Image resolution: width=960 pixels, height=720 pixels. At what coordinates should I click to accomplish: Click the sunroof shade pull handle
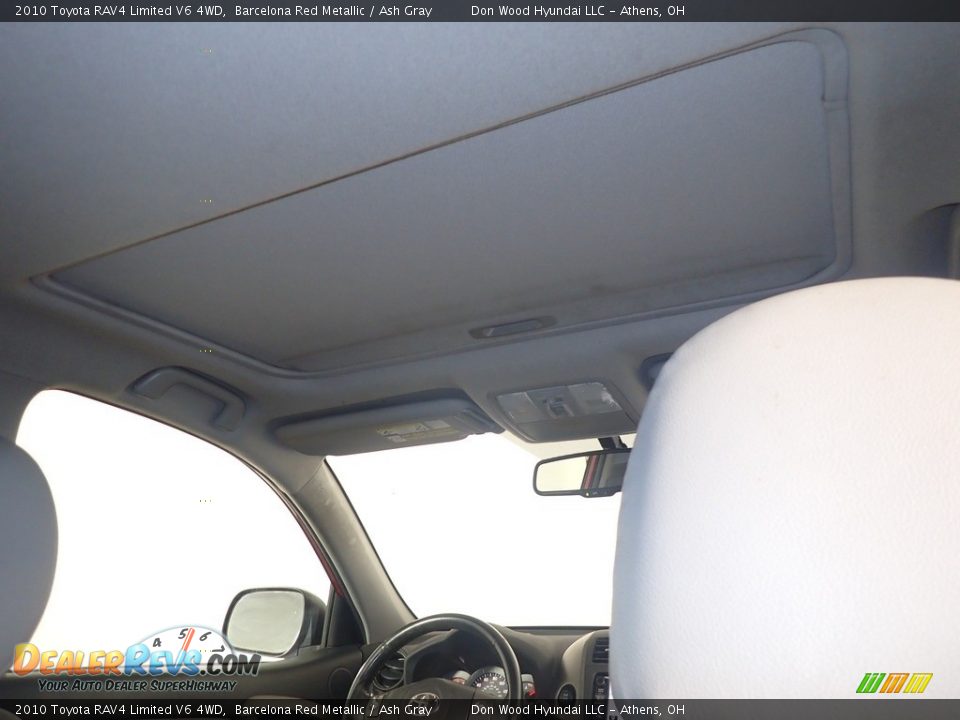pos(512,328)
